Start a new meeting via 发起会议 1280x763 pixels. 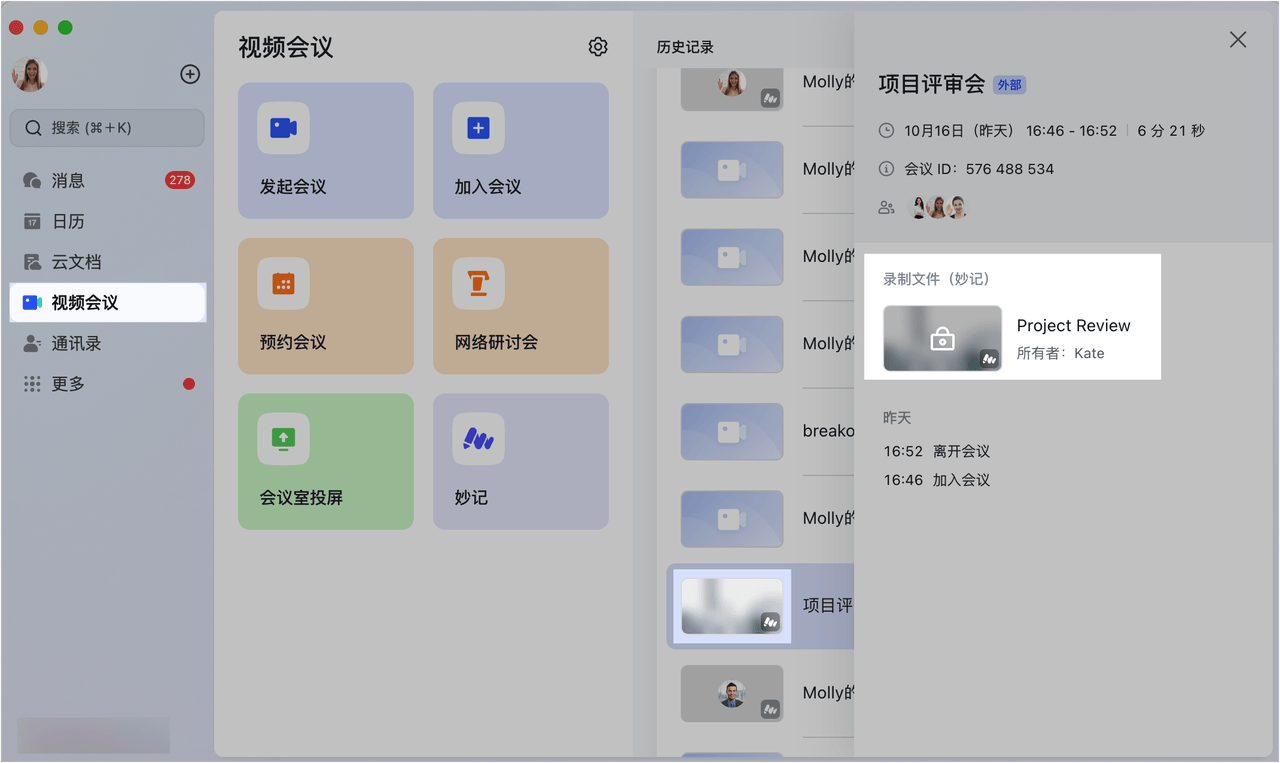325,150
